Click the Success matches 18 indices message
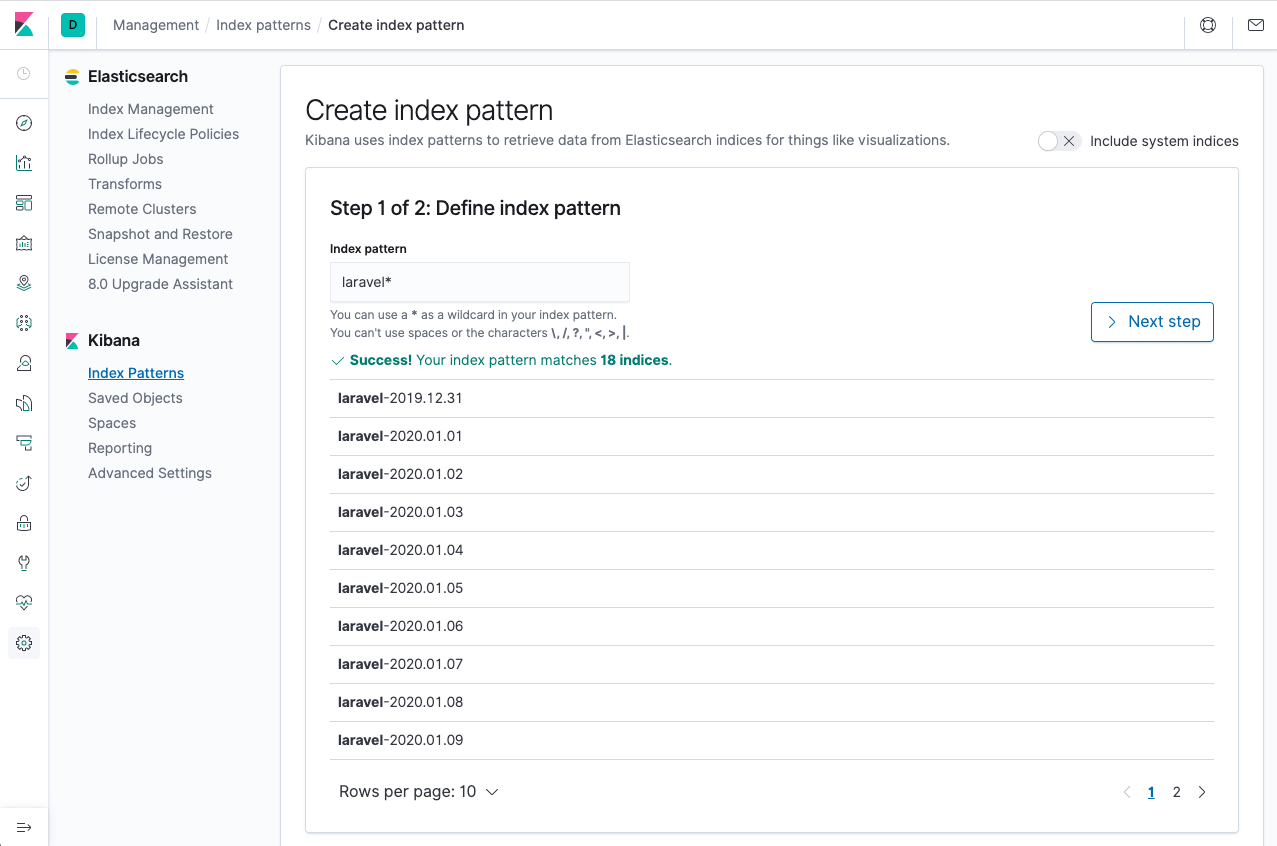This screenshot has height=846, width=1277. pyautogui.click(x=501, y=360)
